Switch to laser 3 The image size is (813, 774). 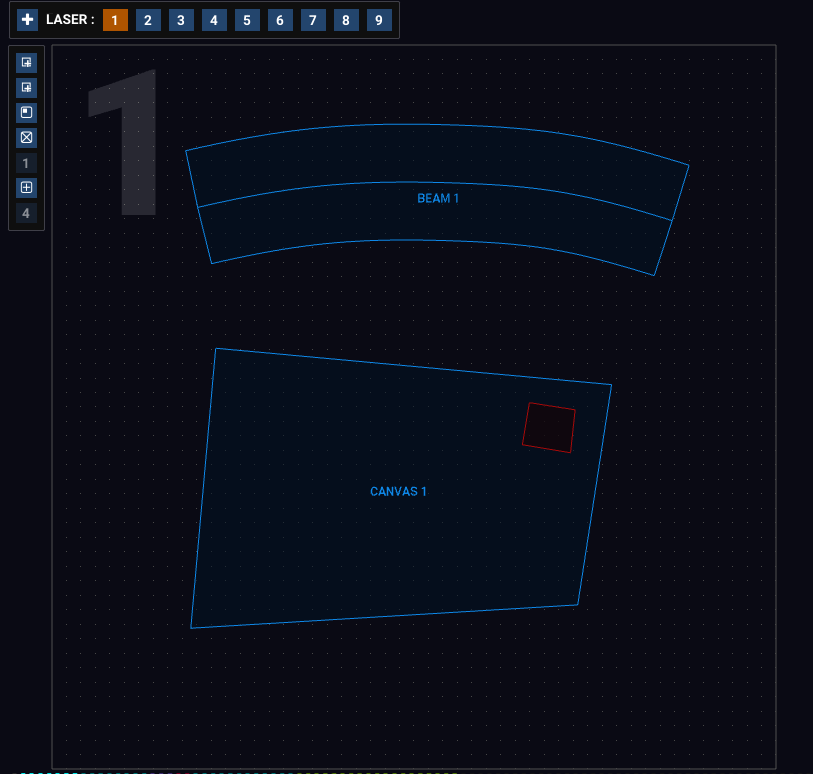tap(181, 20)
